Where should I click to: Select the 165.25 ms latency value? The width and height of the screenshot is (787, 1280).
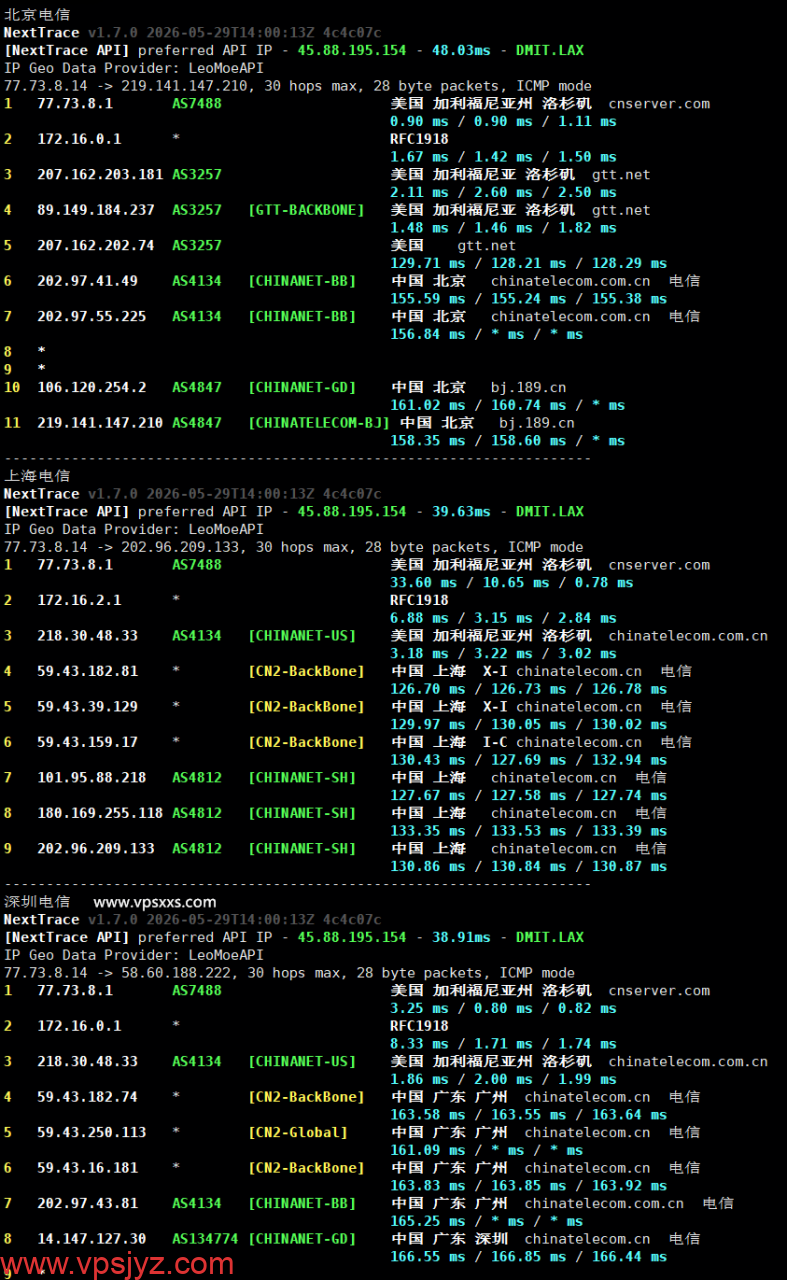coord(428,1221)
